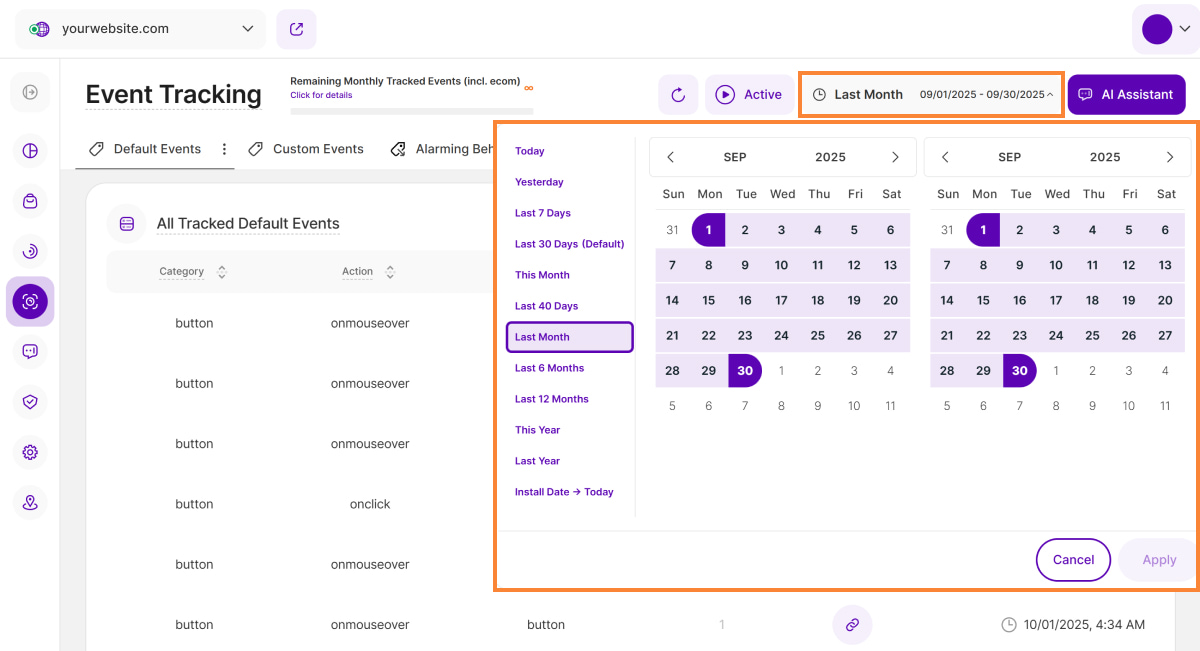This screenshot has width=1200, height=651.
Task: Open the shopping bag sidebar icon
Action: (x=30, y=201)
